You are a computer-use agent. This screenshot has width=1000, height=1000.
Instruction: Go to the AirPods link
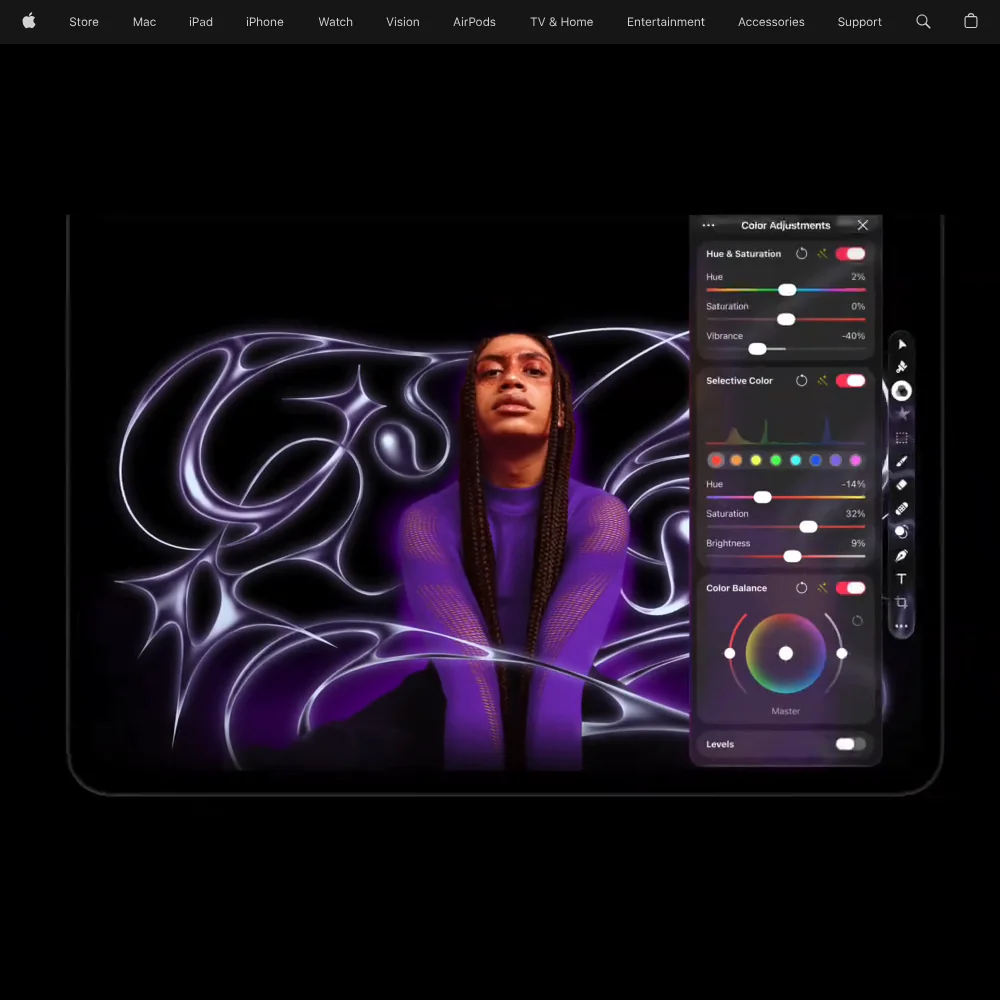pos(474,22)
